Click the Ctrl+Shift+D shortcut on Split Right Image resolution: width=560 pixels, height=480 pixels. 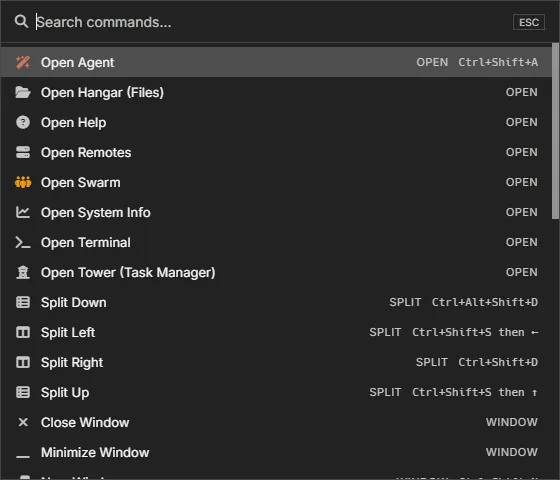tap(498, 362)
